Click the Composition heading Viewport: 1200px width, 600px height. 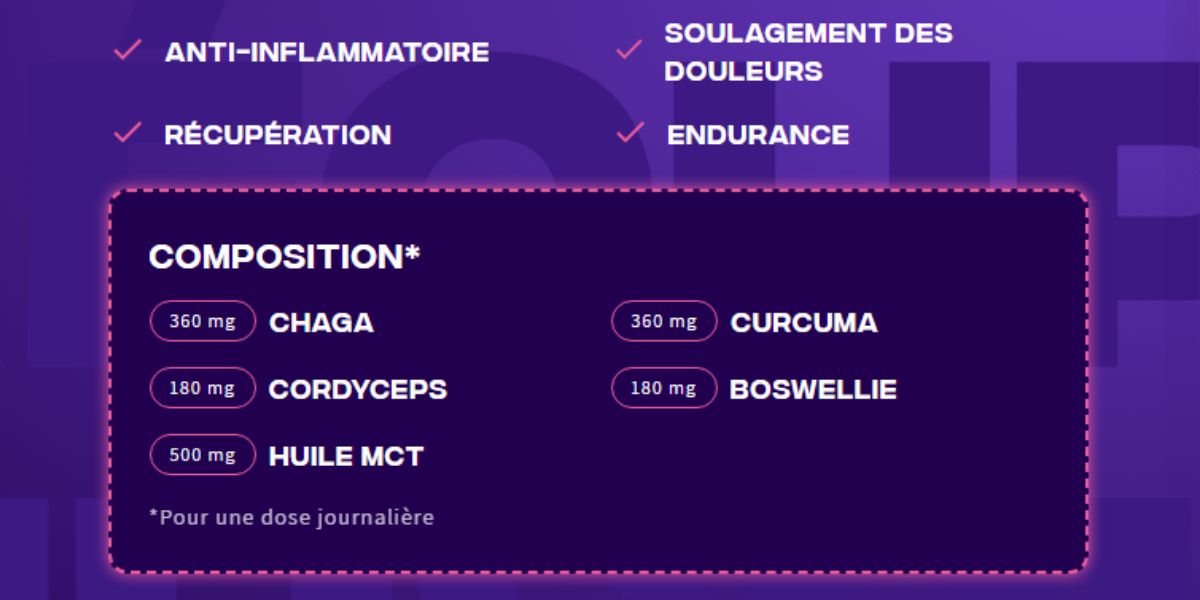point(284,257)
